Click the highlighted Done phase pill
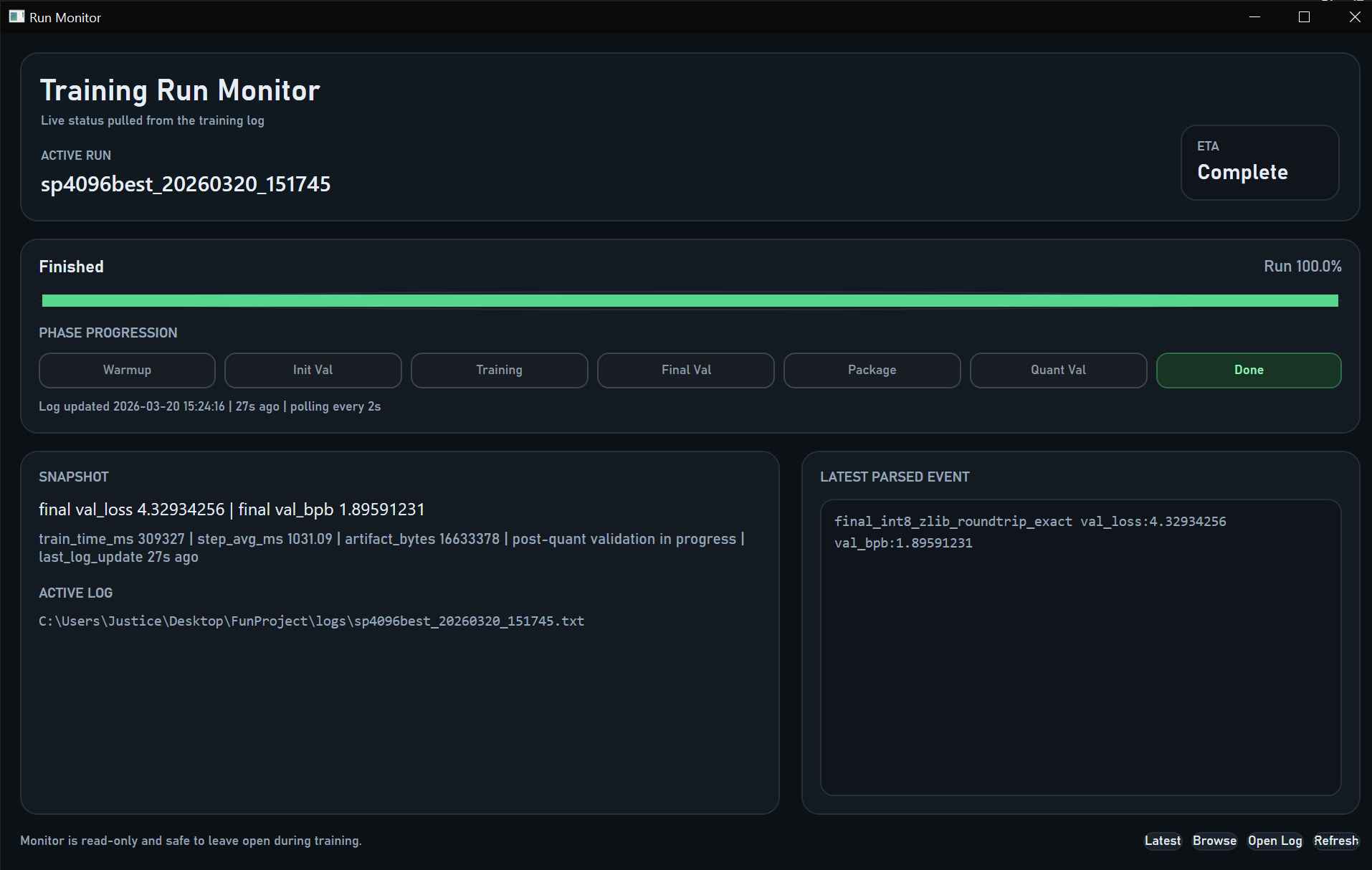The image size is (1372, 870). click(1248, 370)
